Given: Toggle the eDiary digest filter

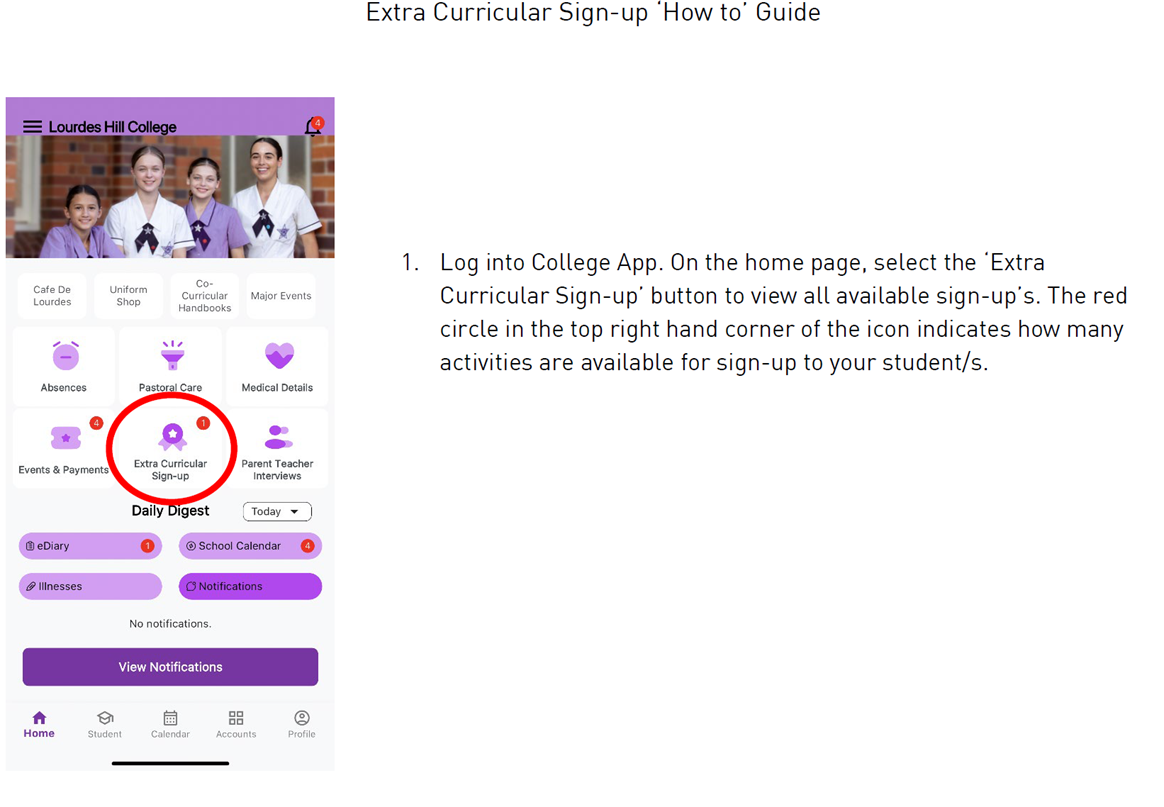Looking at the screenshot, I should (90, 546).
